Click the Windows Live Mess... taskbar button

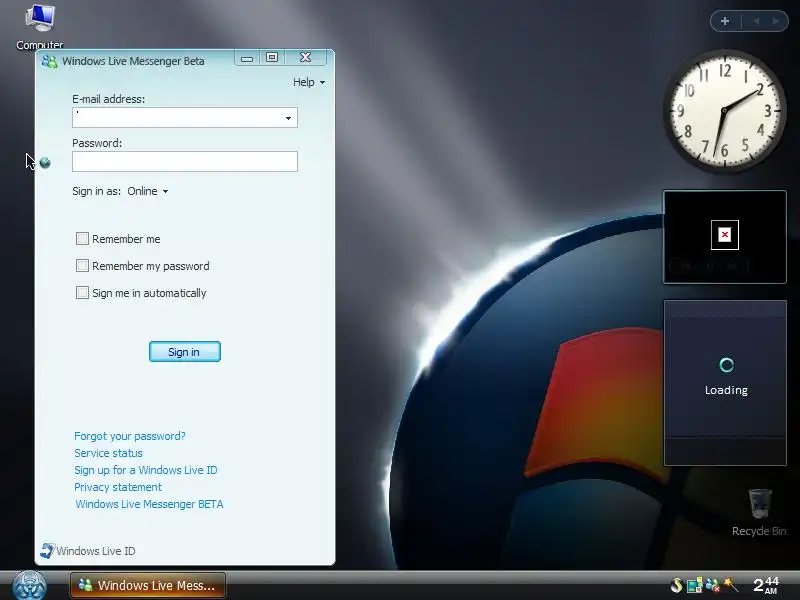point(148,585)
